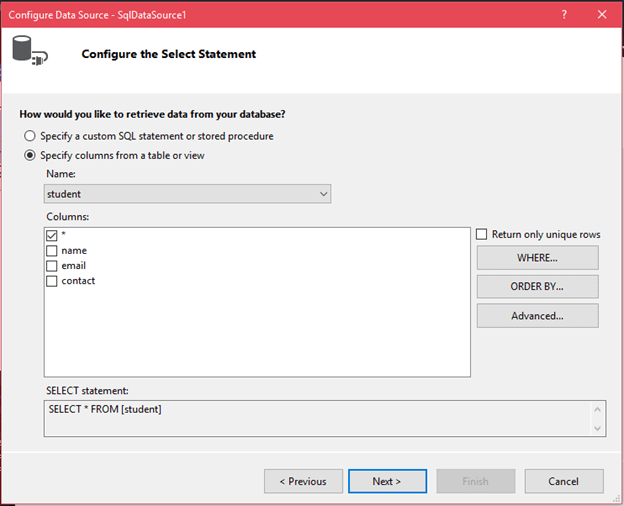Select specify columns from a table or view
Screen dimensions: 624x506
31,155
